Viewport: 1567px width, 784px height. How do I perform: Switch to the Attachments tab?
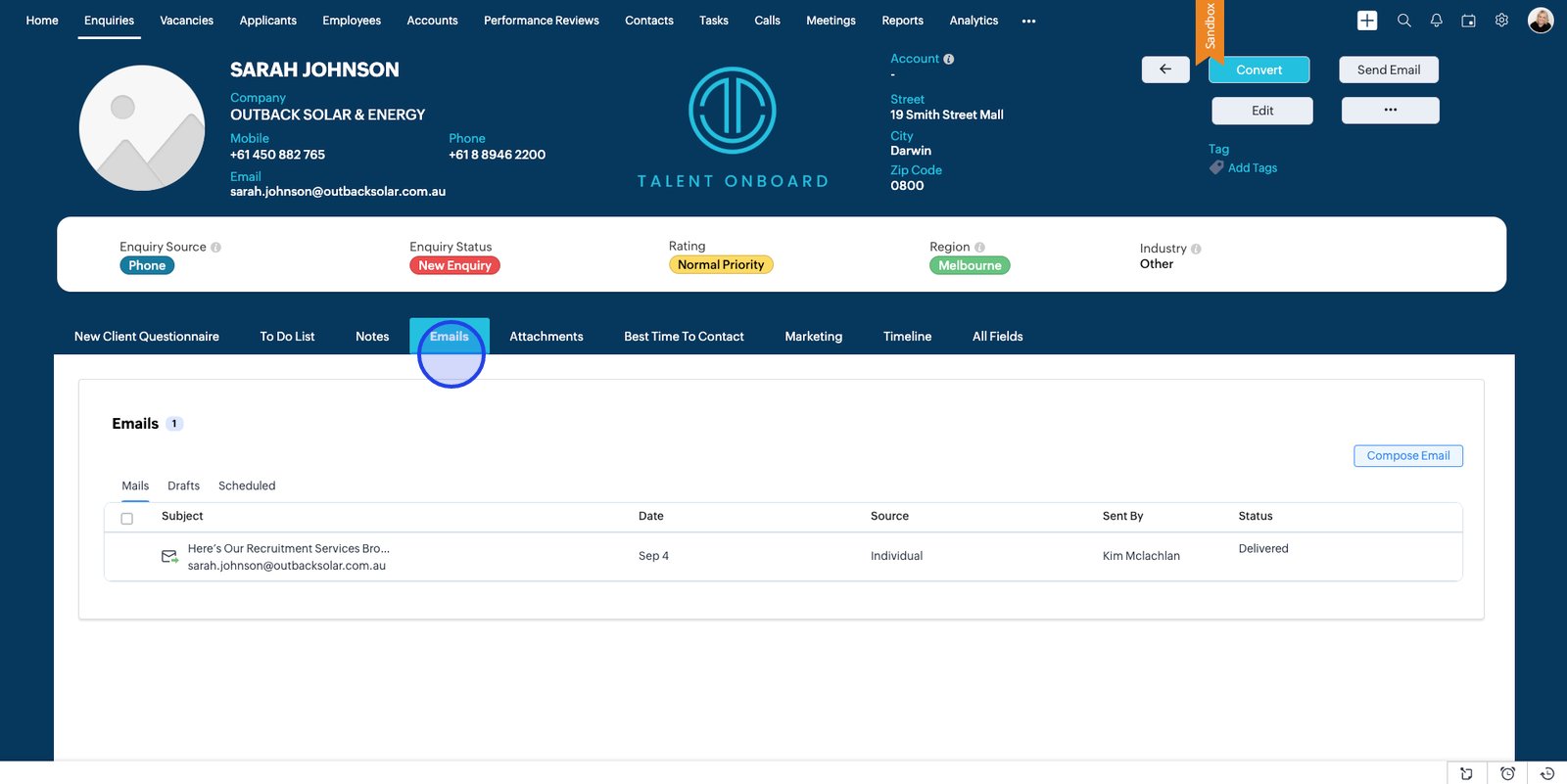pyautogui.click(x=546, y=337)
